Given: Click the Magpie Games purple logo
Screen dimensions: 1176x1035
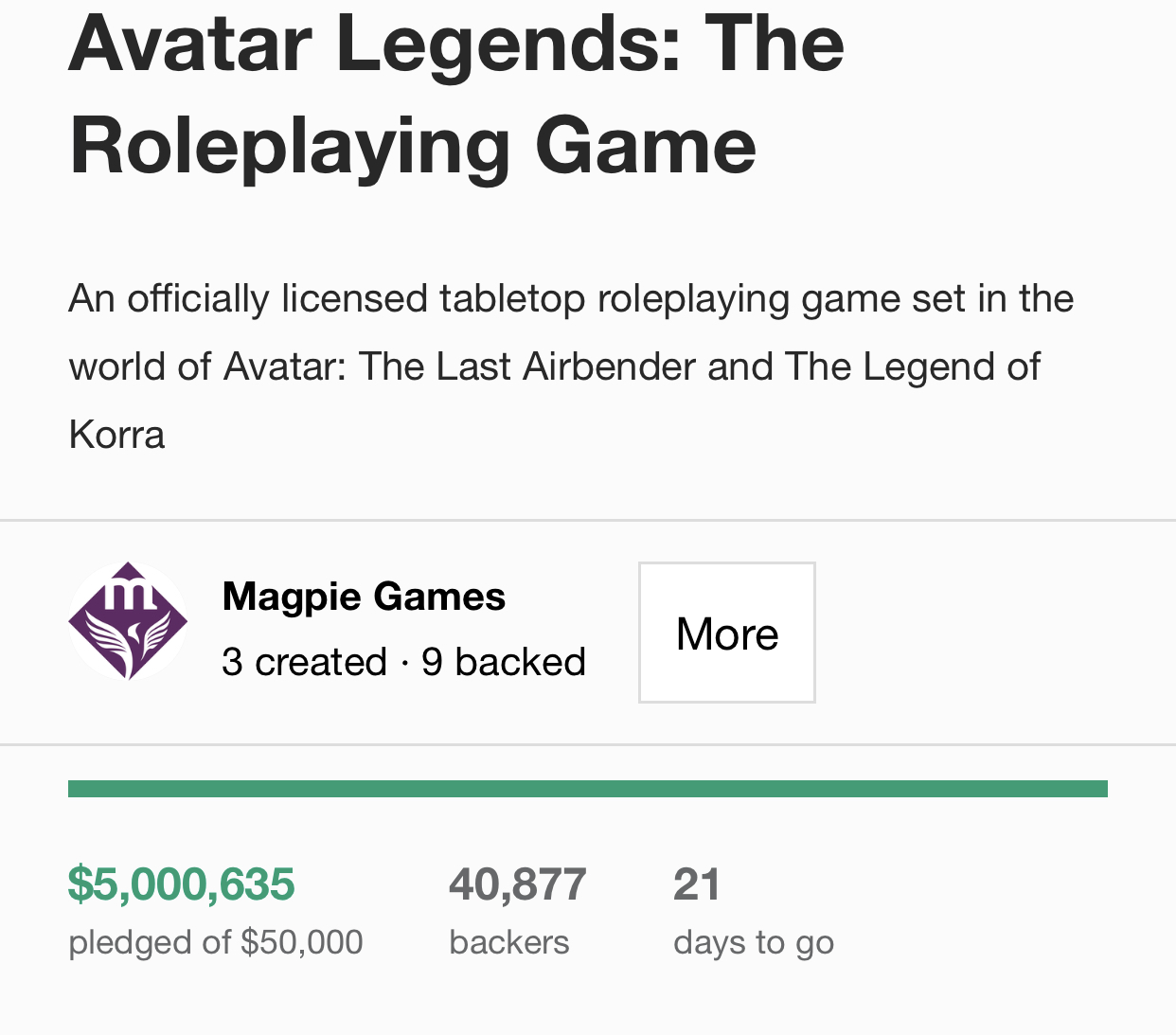Looking at the screenshot, I should coord(128,621).
